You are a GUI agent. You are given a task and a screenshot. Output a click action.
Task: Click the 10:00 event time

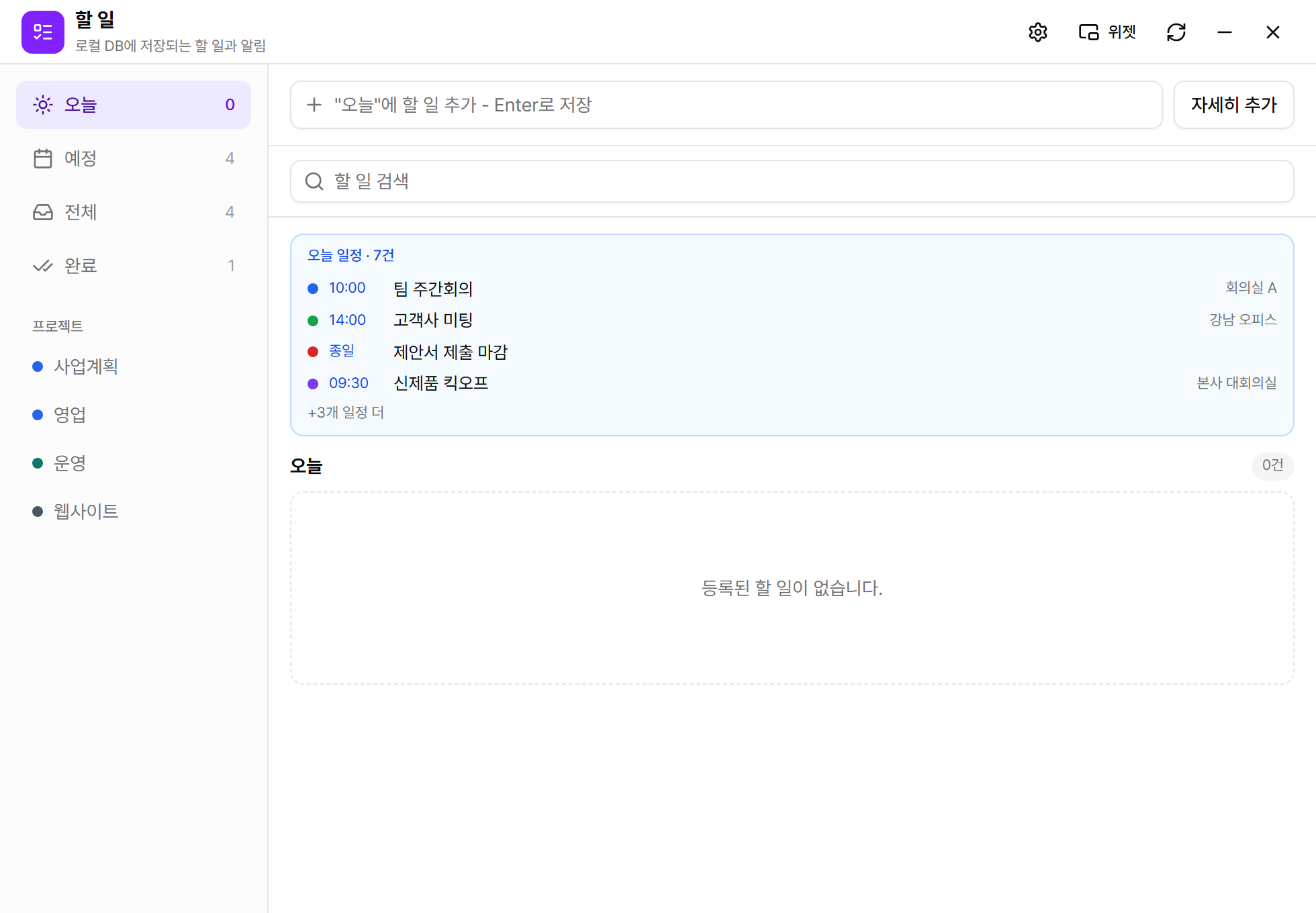tap(347, 288)
